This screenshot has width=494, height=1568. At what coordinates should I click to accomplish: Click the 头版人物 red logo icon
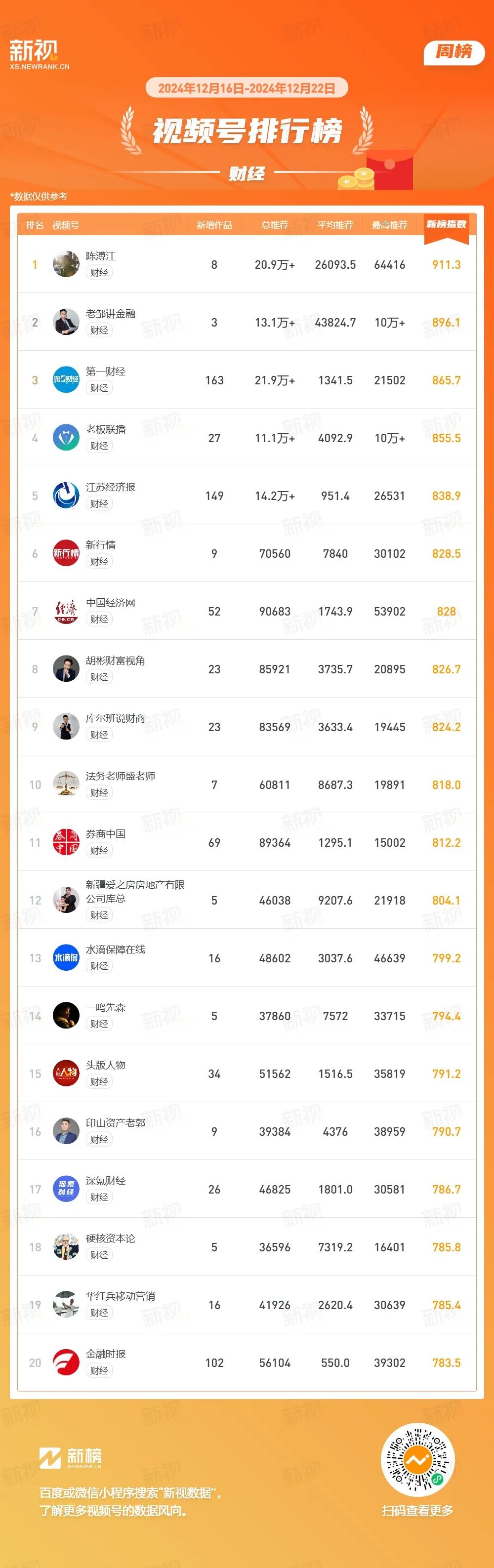click(66, 1073)
